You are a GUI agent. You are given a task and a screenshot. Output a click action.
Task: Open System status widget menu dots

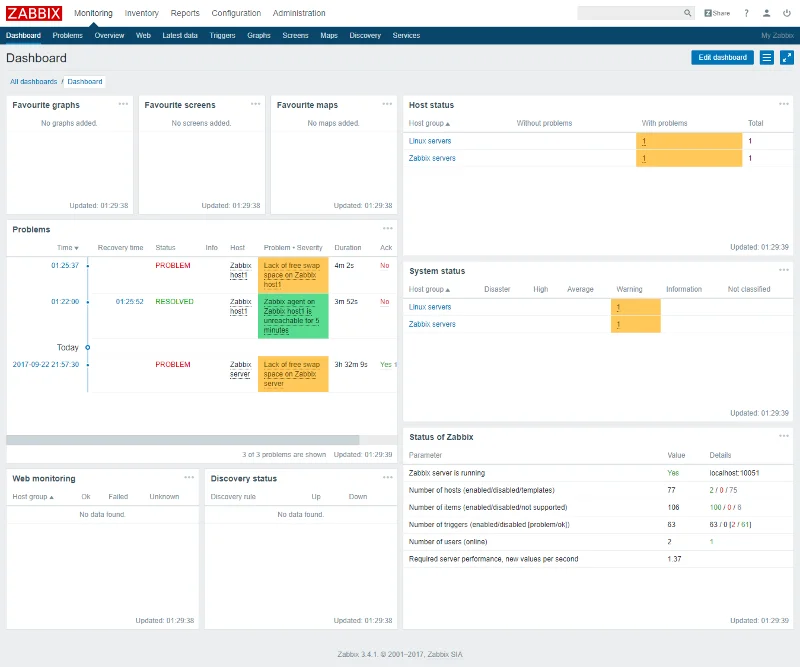(x=784, y=270)
